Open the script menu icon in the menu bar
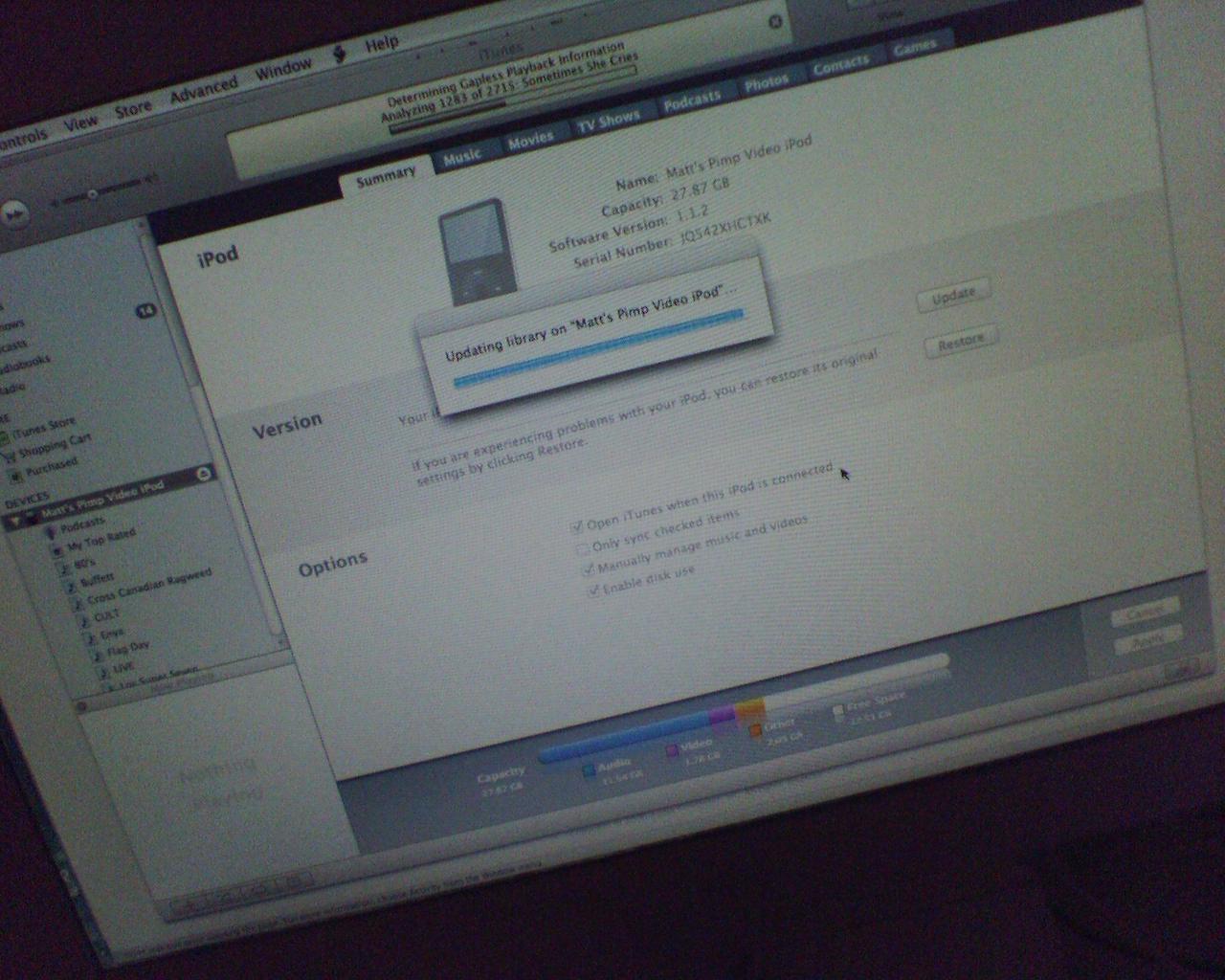The width and height of the screenshot is (1225, 980). [x=340, y=54]
